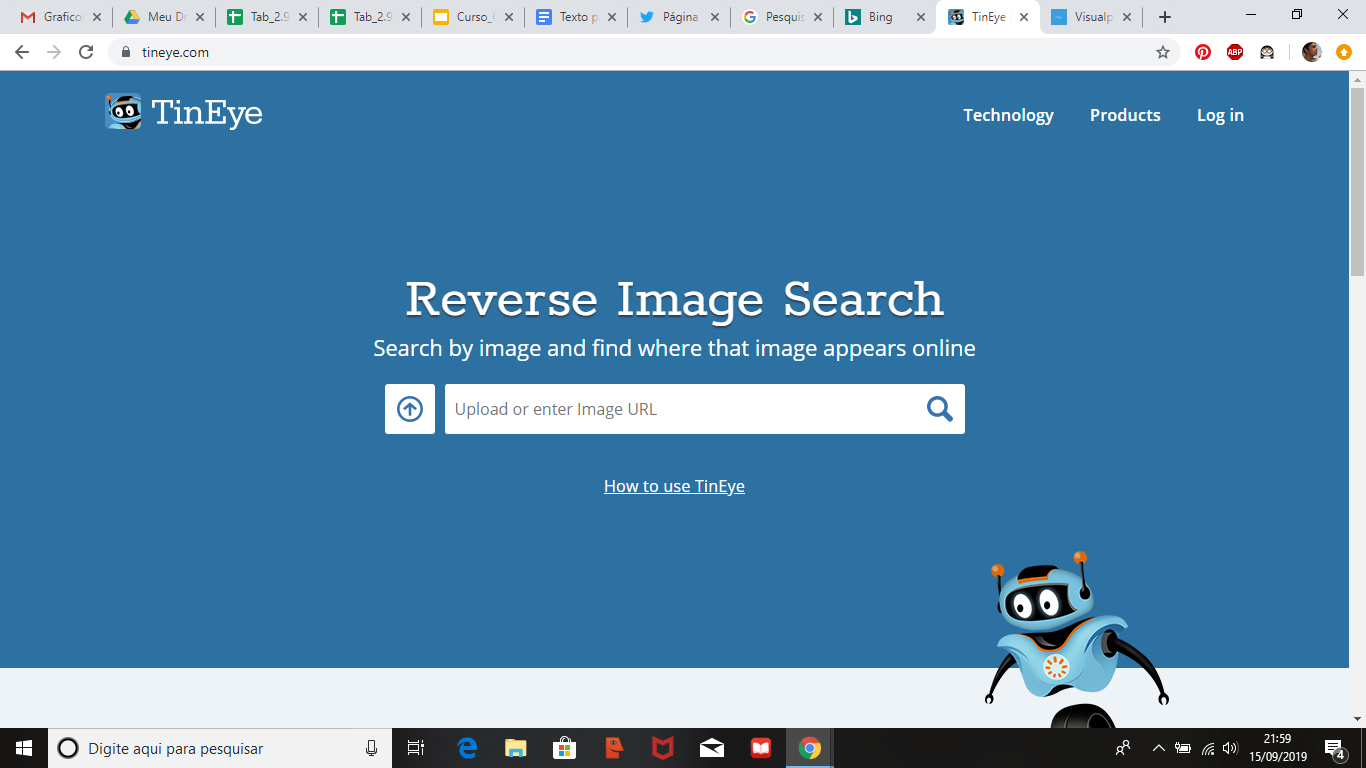Switch to the Visualp tab
This screenshot has height=768, width=1366.
pos(1090,17)
